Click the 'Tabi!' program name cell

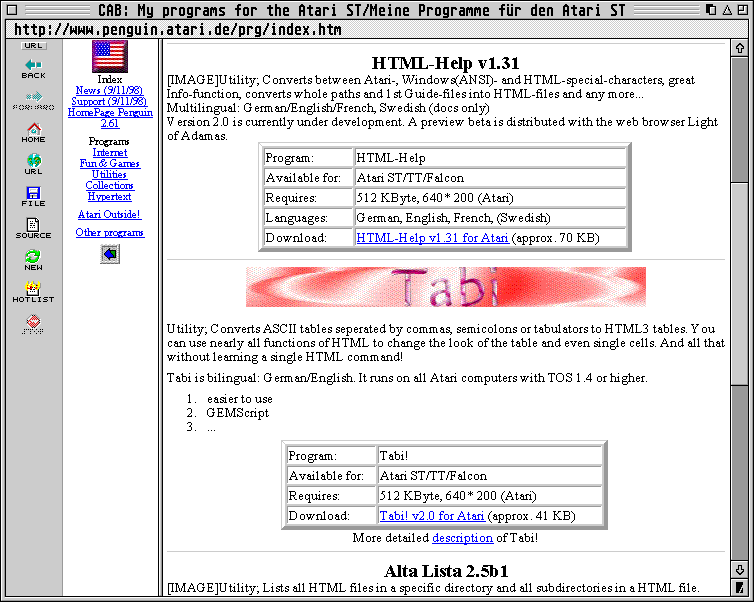(490, 456)
